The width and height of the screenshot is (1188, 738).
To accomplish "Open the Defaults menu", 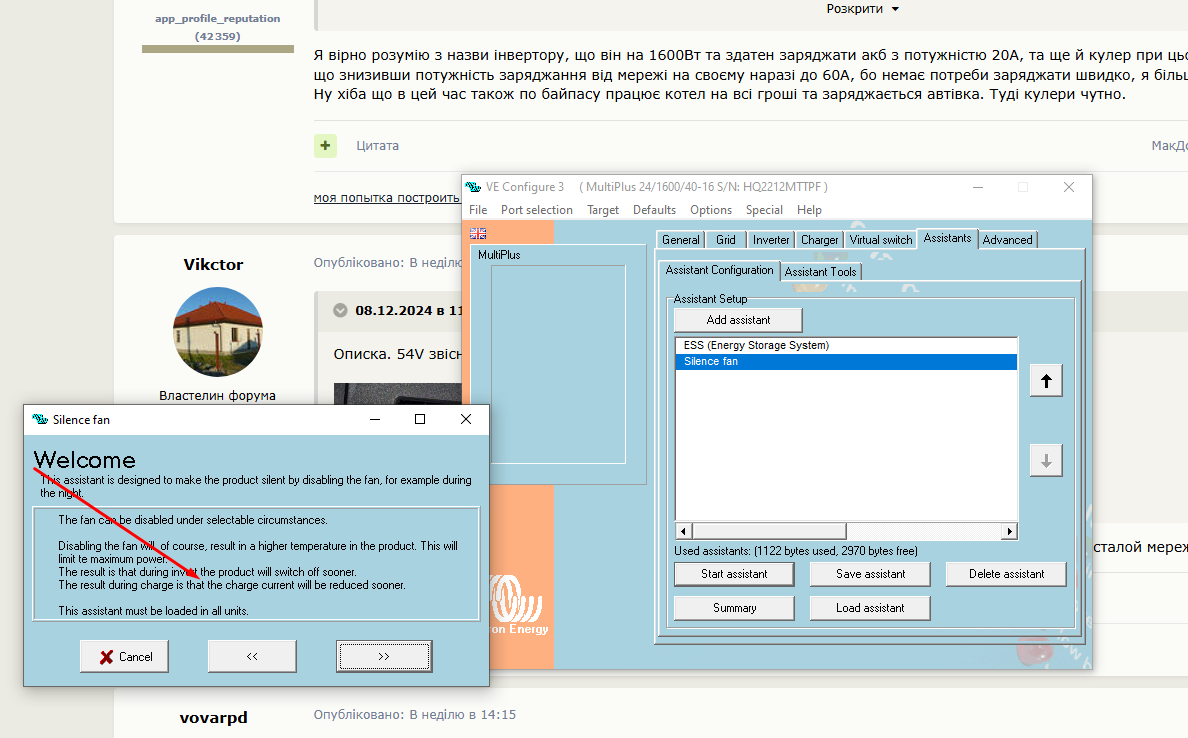I will tap(654, 210).
